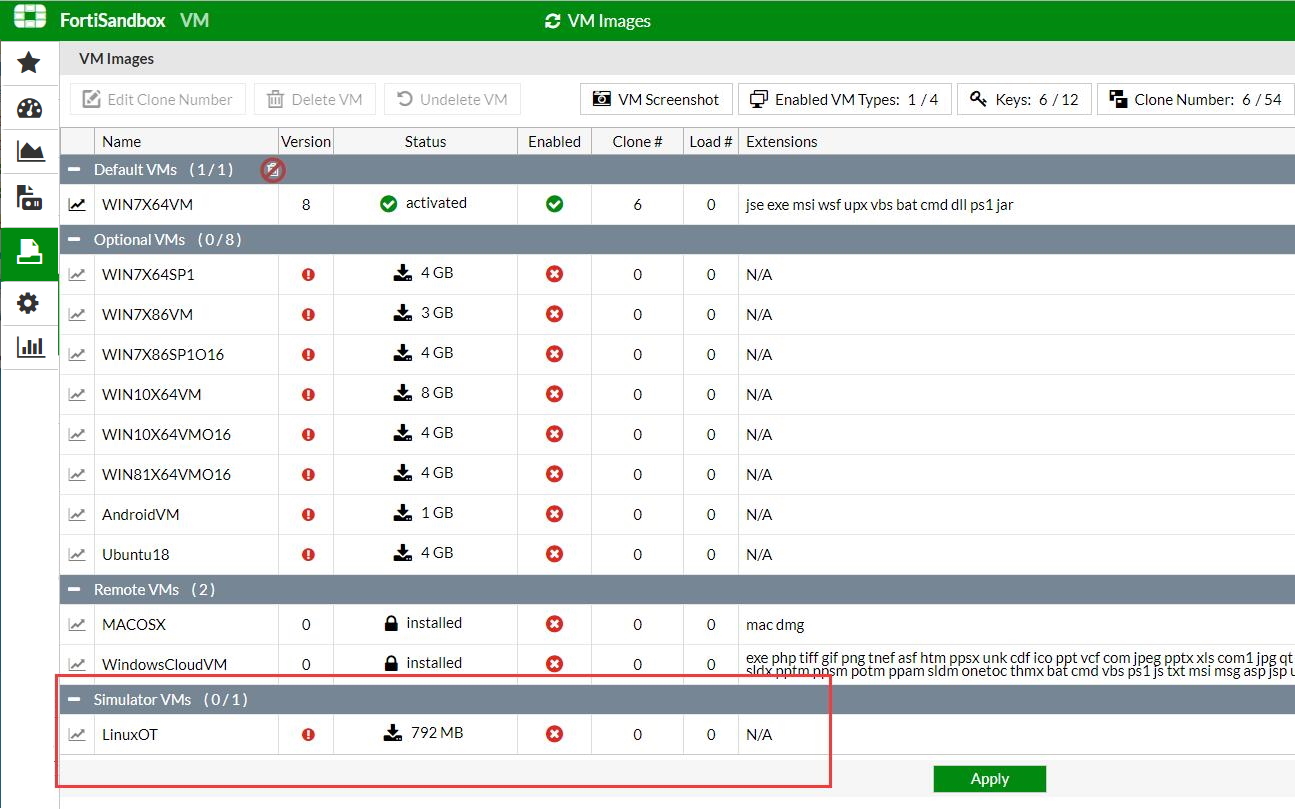1295x809 pixels.
Task: Collapse the Simulator VMs group
Action: coord(74,700)
